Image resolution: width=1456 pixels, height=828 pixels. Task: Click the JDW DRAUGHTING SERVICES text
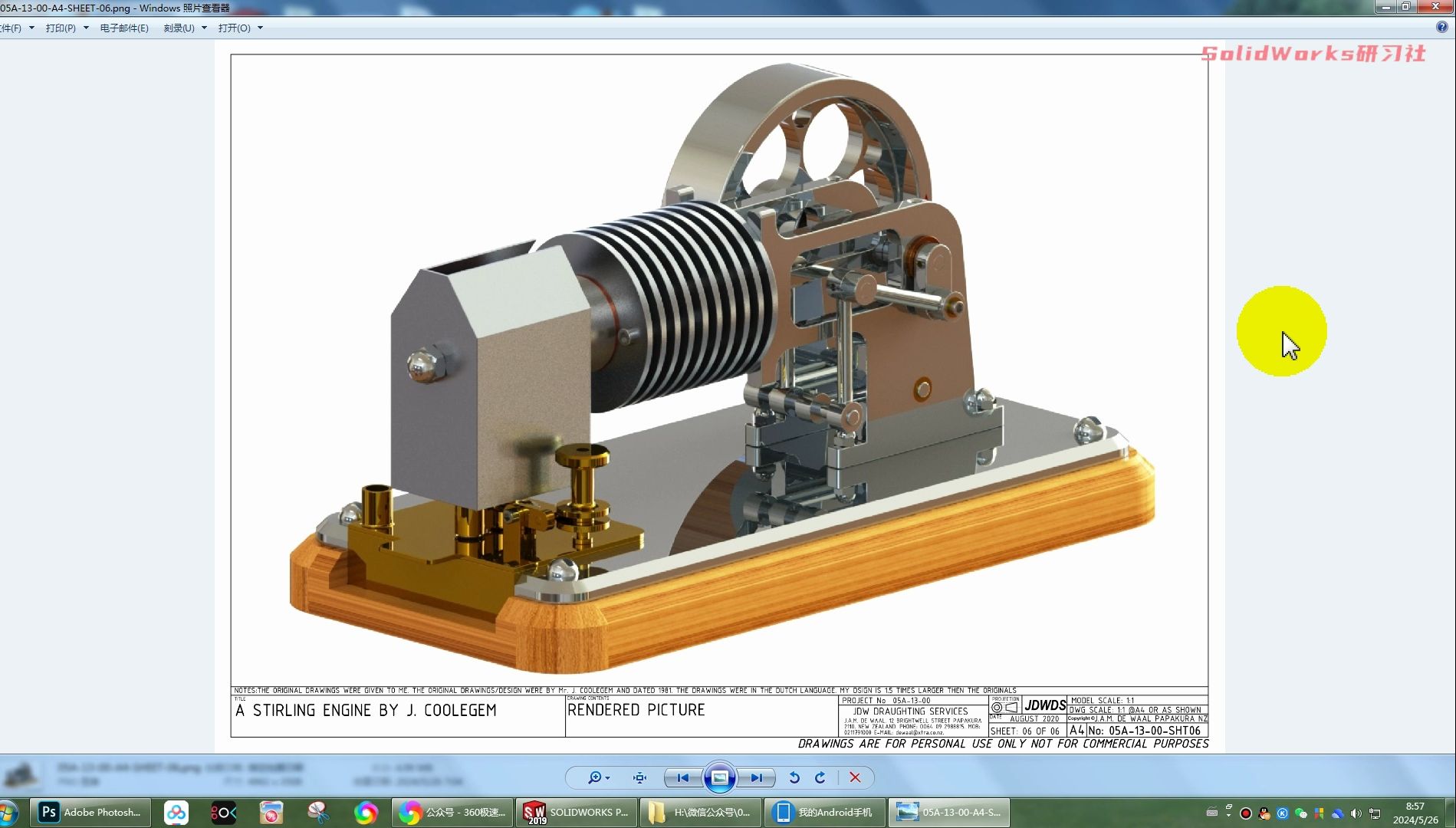[x=911, y=711]
